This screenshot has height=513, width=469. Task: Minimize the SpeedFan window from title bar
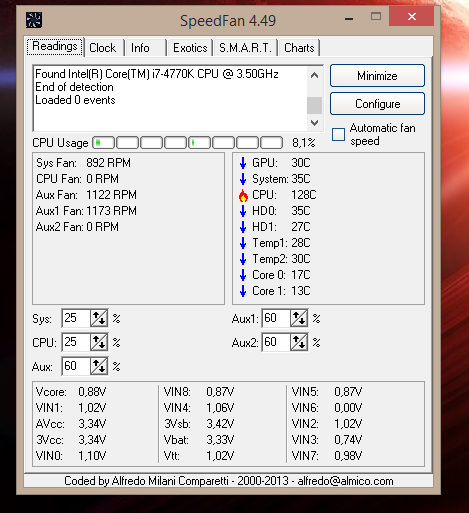tap(349, 19)
